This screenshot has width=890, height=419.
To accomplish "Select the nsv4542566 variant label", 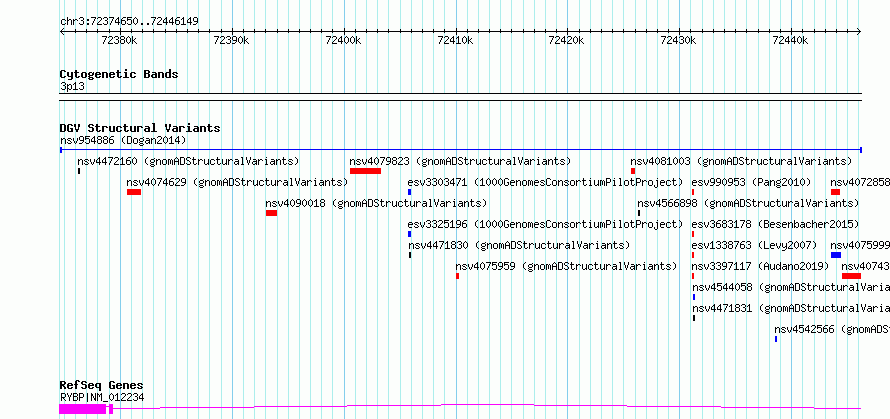I will pos(832,329).
